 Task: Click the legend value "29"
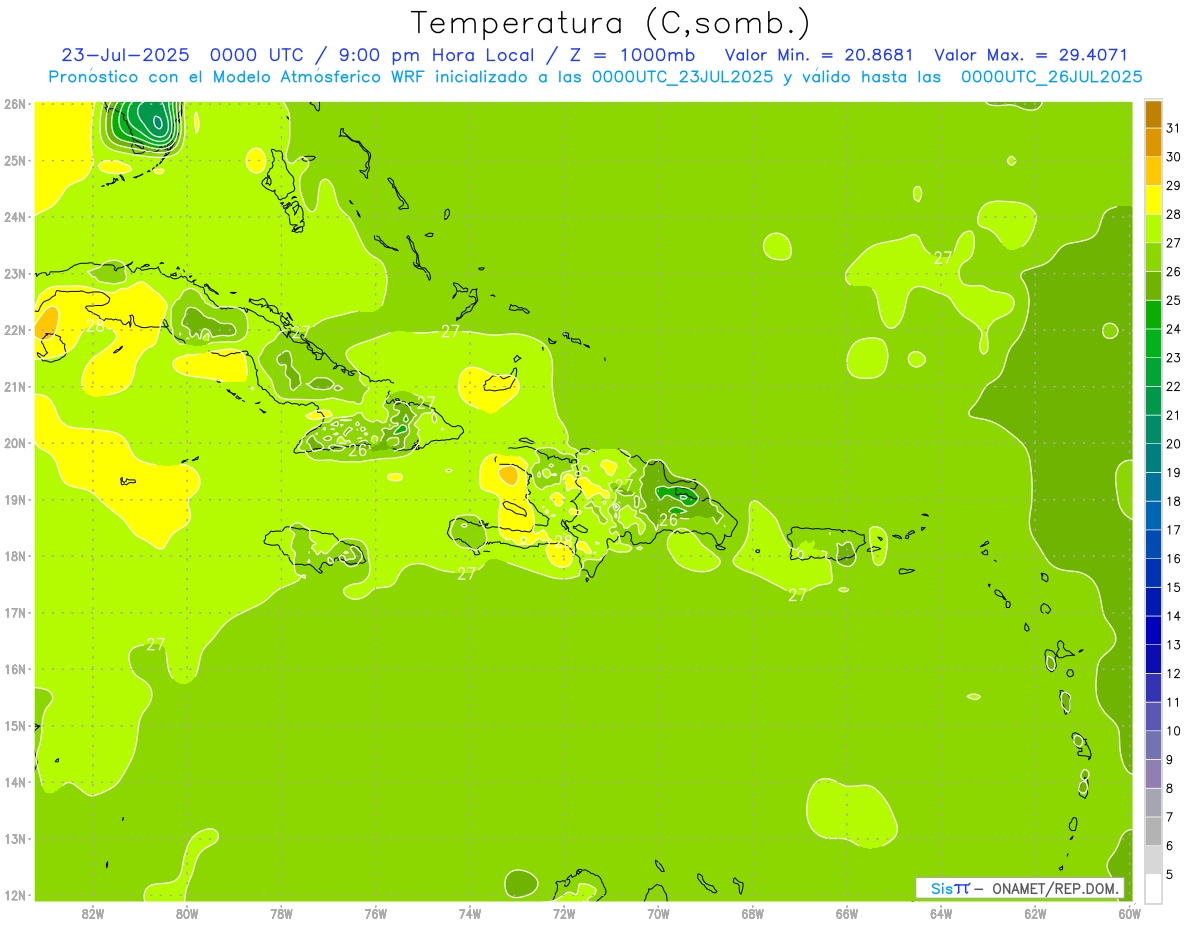coord(1173,185)
